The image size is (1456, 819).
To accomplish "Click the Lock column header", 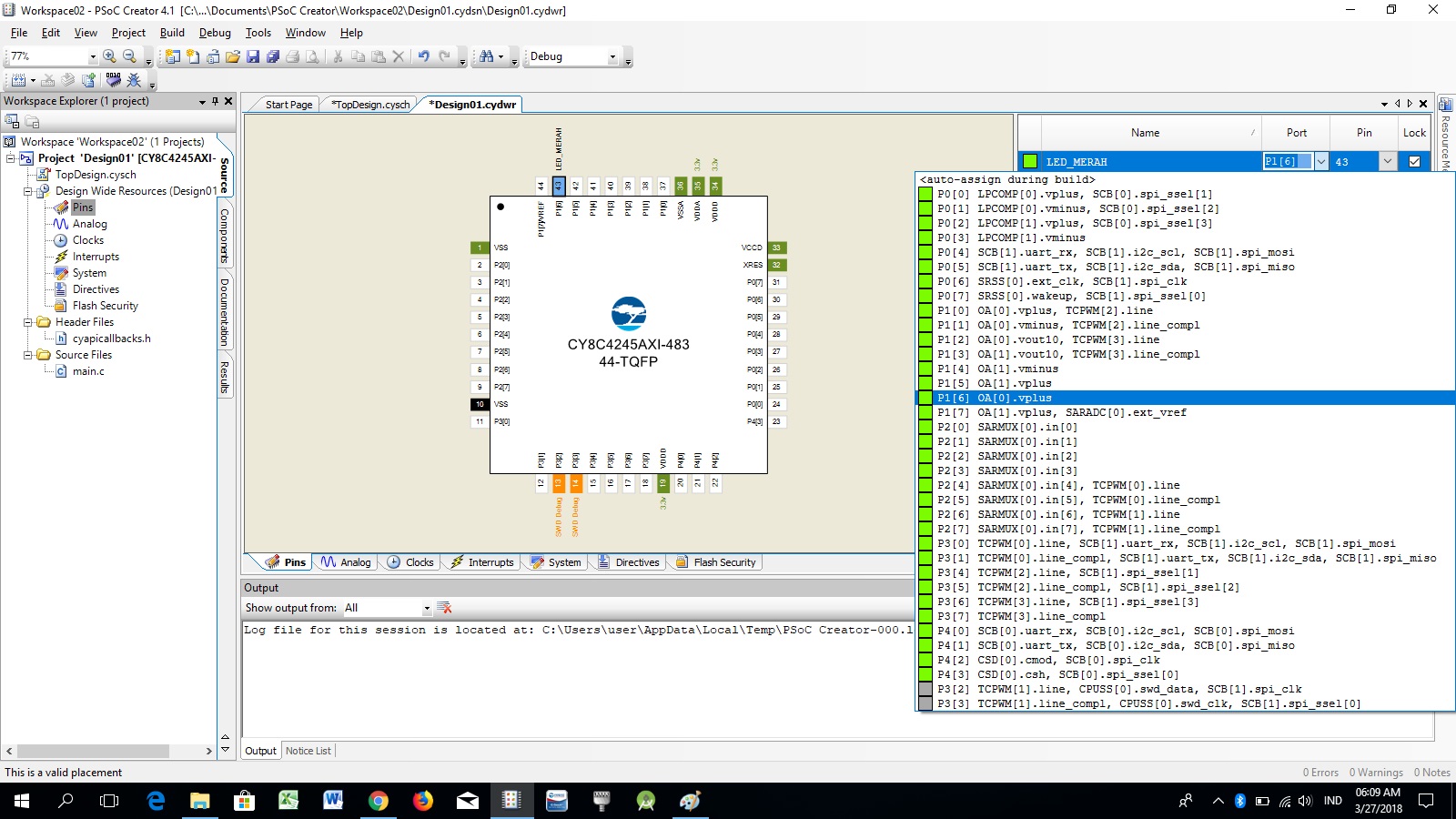I will (x=1414, y=133).
